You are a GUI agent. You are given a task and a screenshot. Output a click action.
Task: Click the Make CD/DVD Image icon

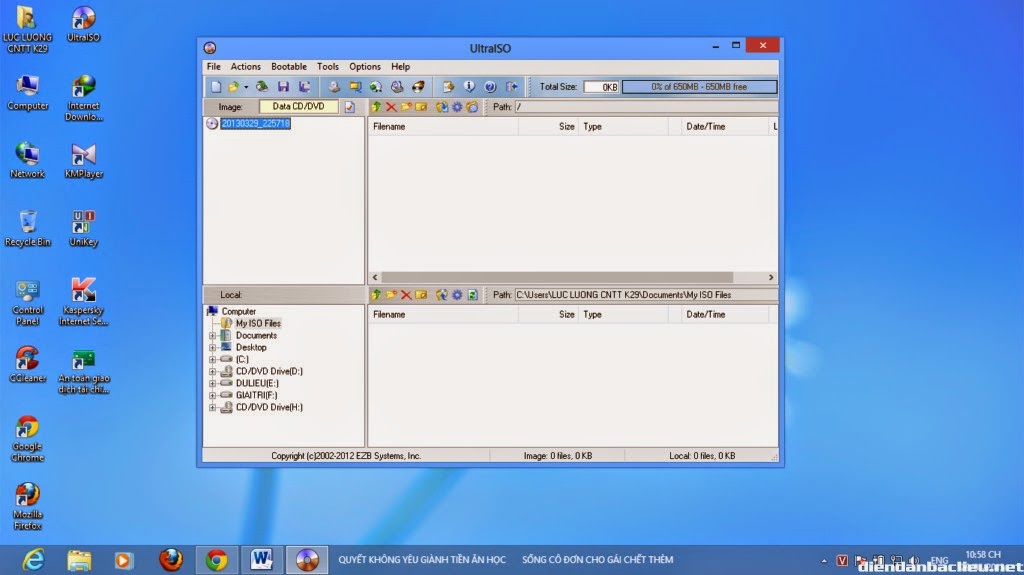coord(334,86)
